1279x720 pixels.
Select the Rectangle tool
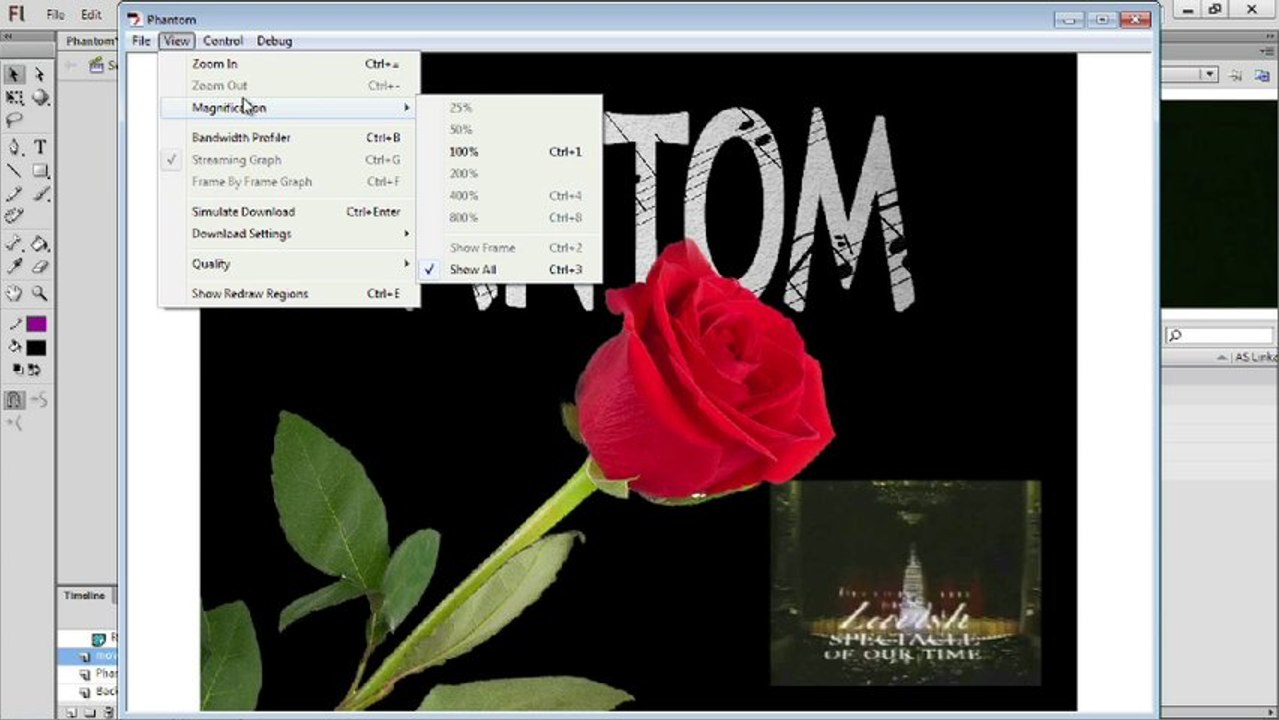[39, 171]
